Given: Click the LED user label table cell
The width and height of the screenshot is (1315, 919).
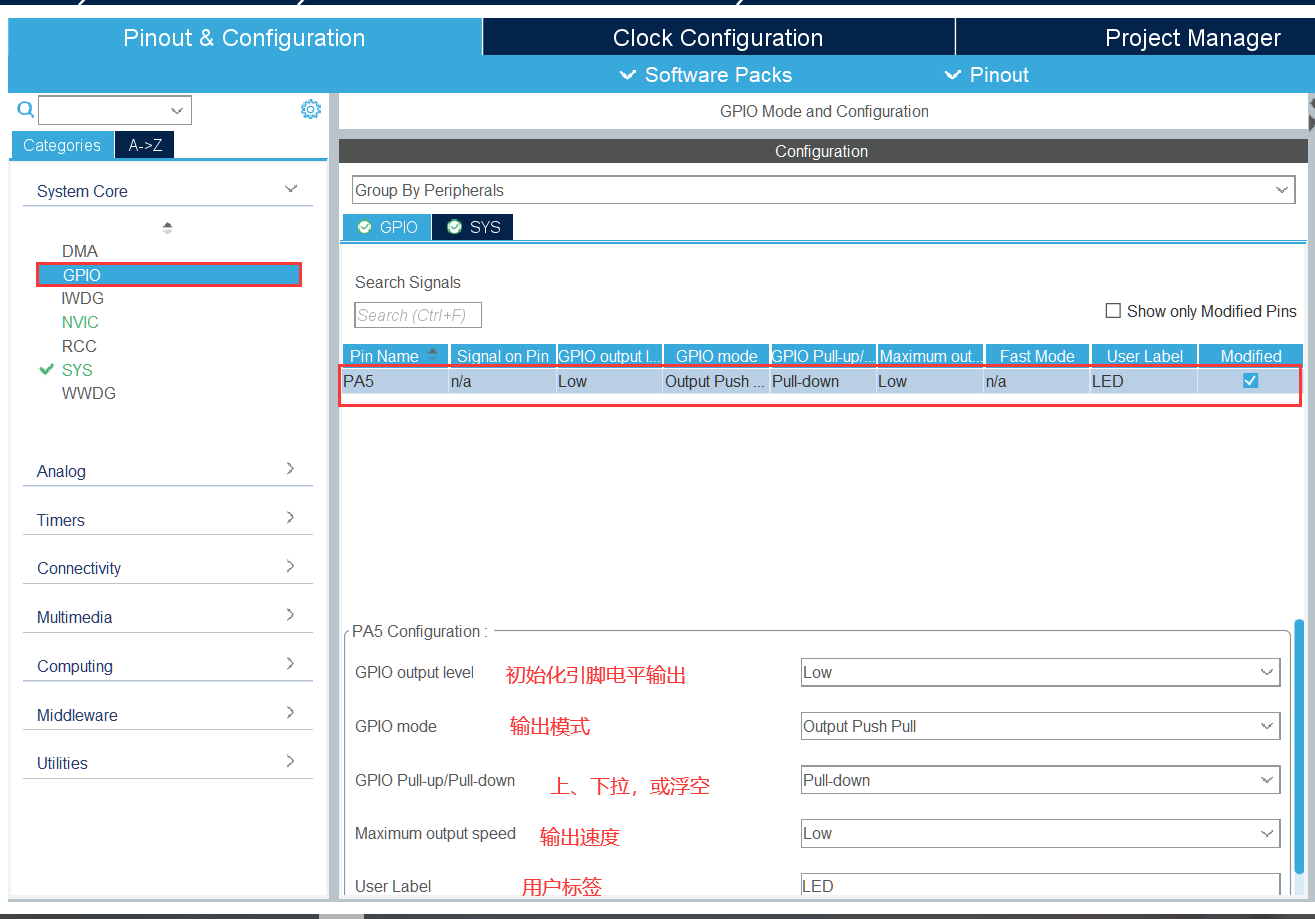Looking at the screenshot, I should tap(1144, 381).
